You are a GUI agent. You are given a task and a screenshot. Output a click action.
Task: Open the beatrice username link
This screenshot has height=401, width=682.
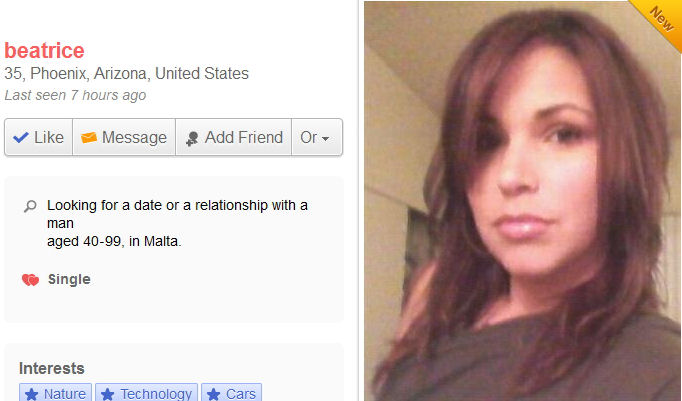point(44,50)
